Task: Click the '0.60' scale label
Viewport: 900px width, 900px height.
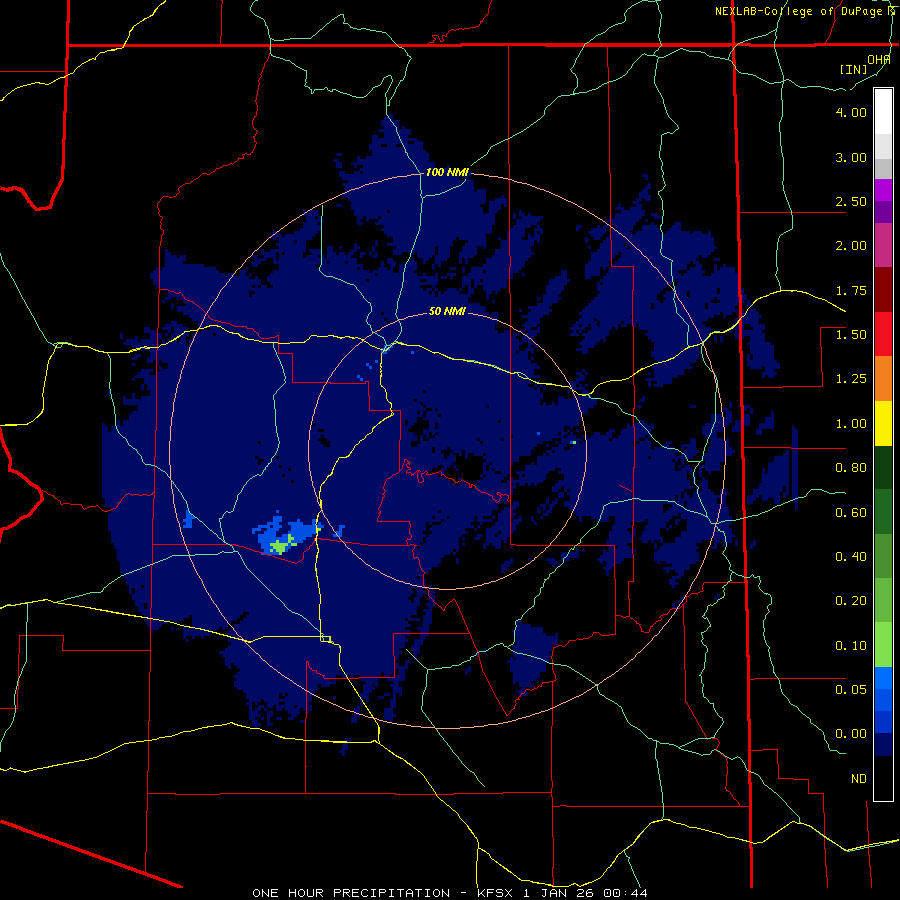Action: (x=851, y=512)
